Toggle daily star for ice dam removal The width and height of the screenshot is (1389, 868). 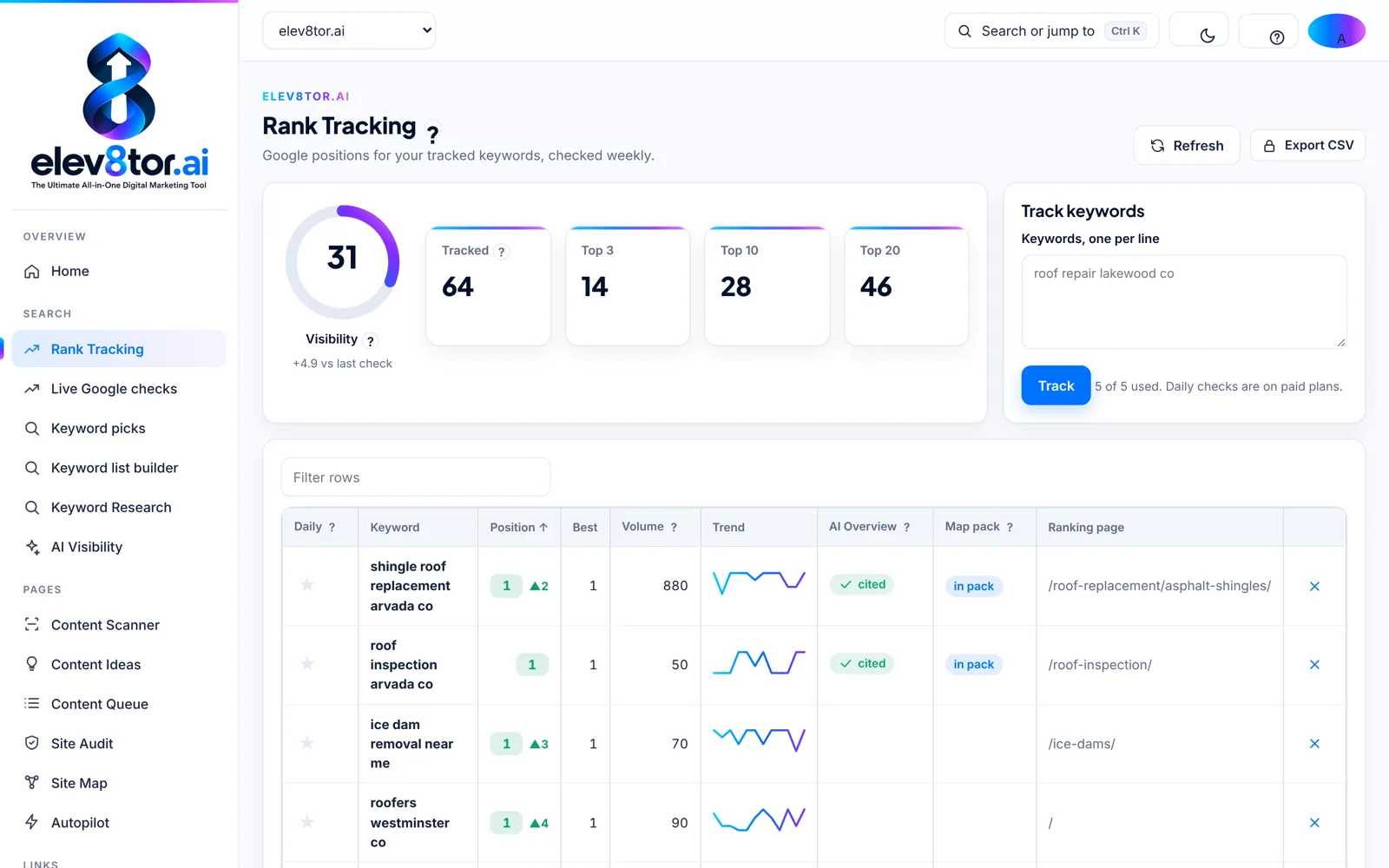click(307, 743)
